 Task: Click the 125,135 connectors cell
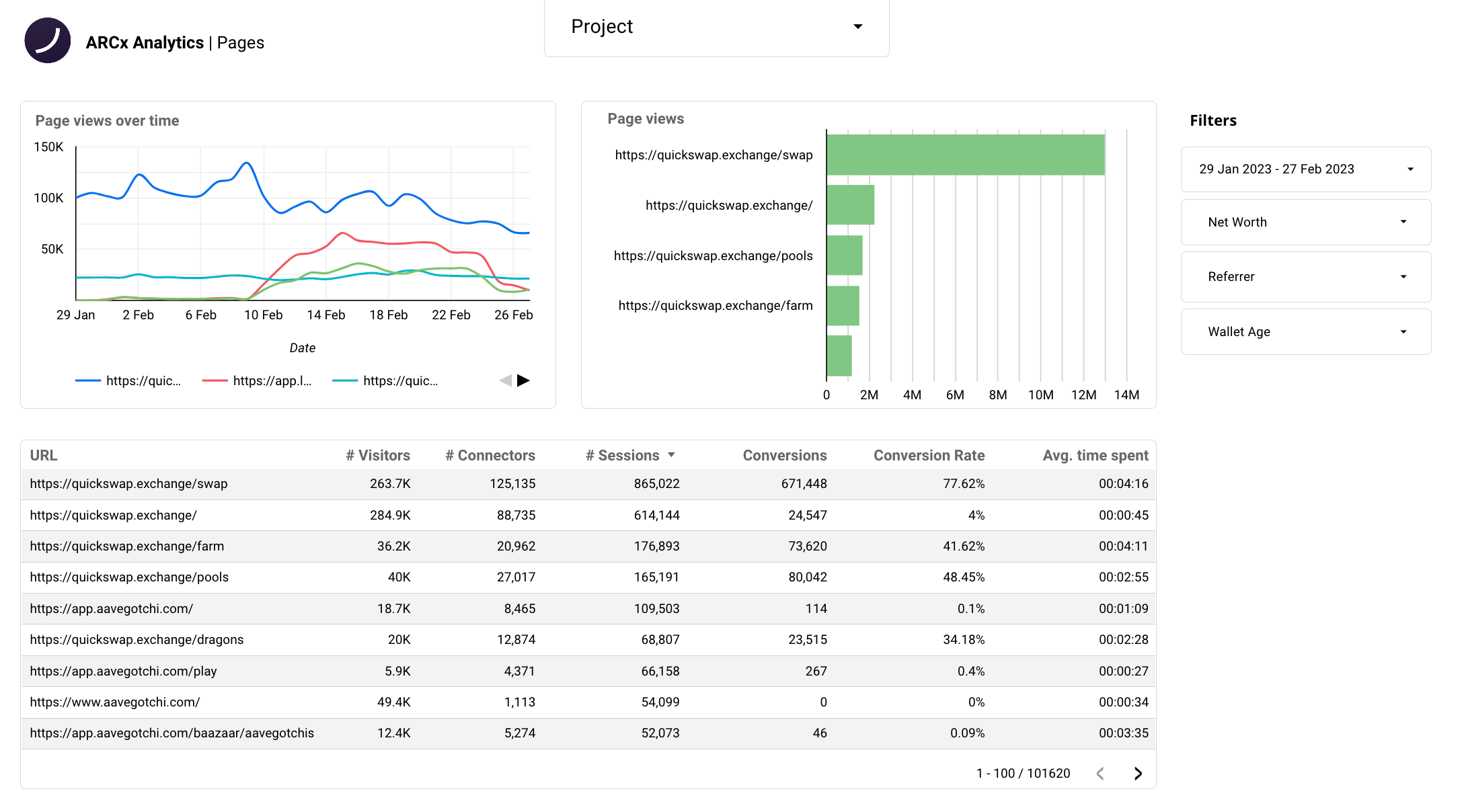click(512, 484)
